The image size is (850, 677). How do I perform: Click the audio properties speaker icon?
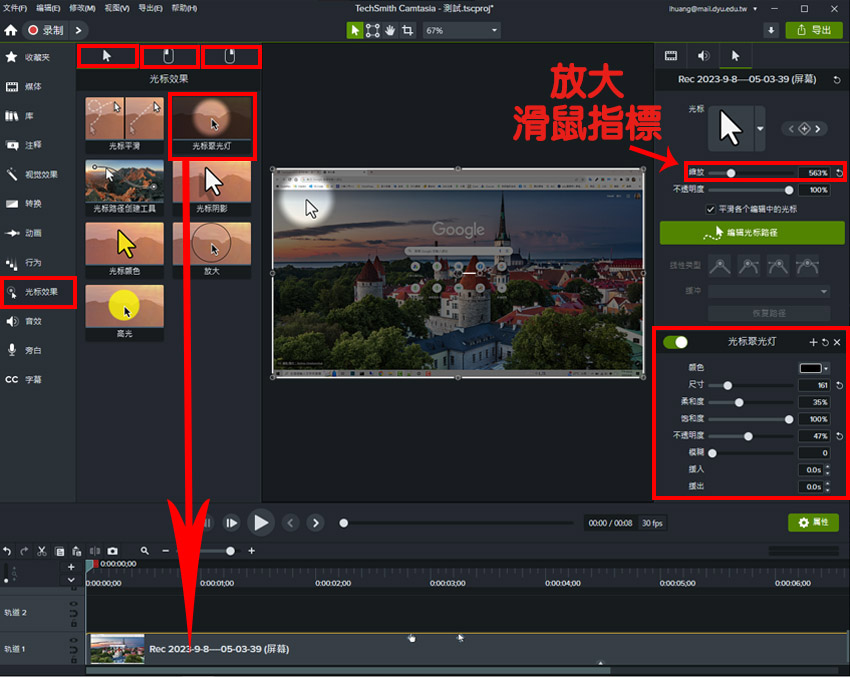[x=703, y=56]
